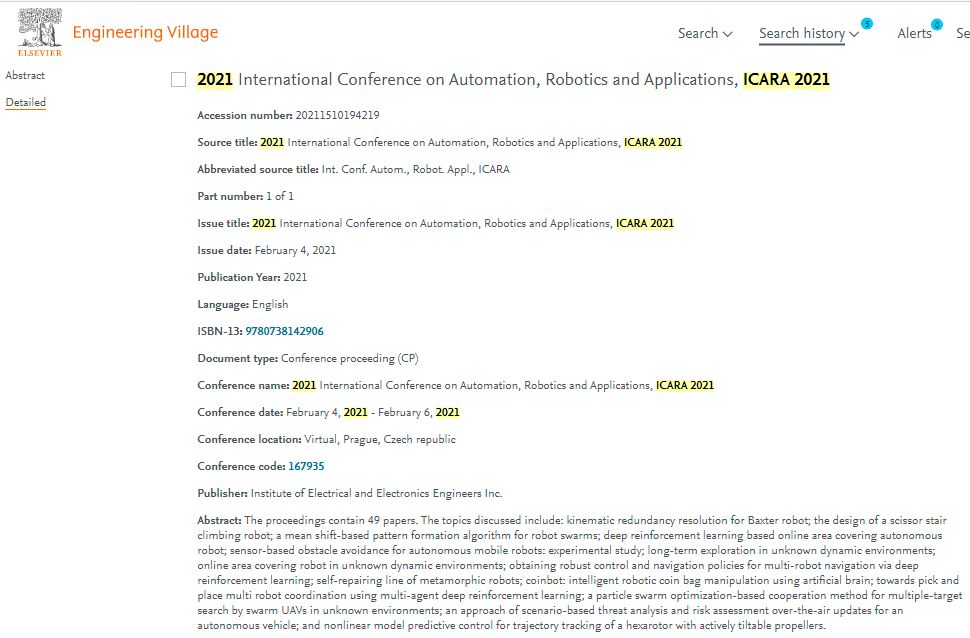
Task: Select the abbreviated source title Int. Conf. Autom., Robot. Appl., ICARA
Action: click(x=416, y=170)
